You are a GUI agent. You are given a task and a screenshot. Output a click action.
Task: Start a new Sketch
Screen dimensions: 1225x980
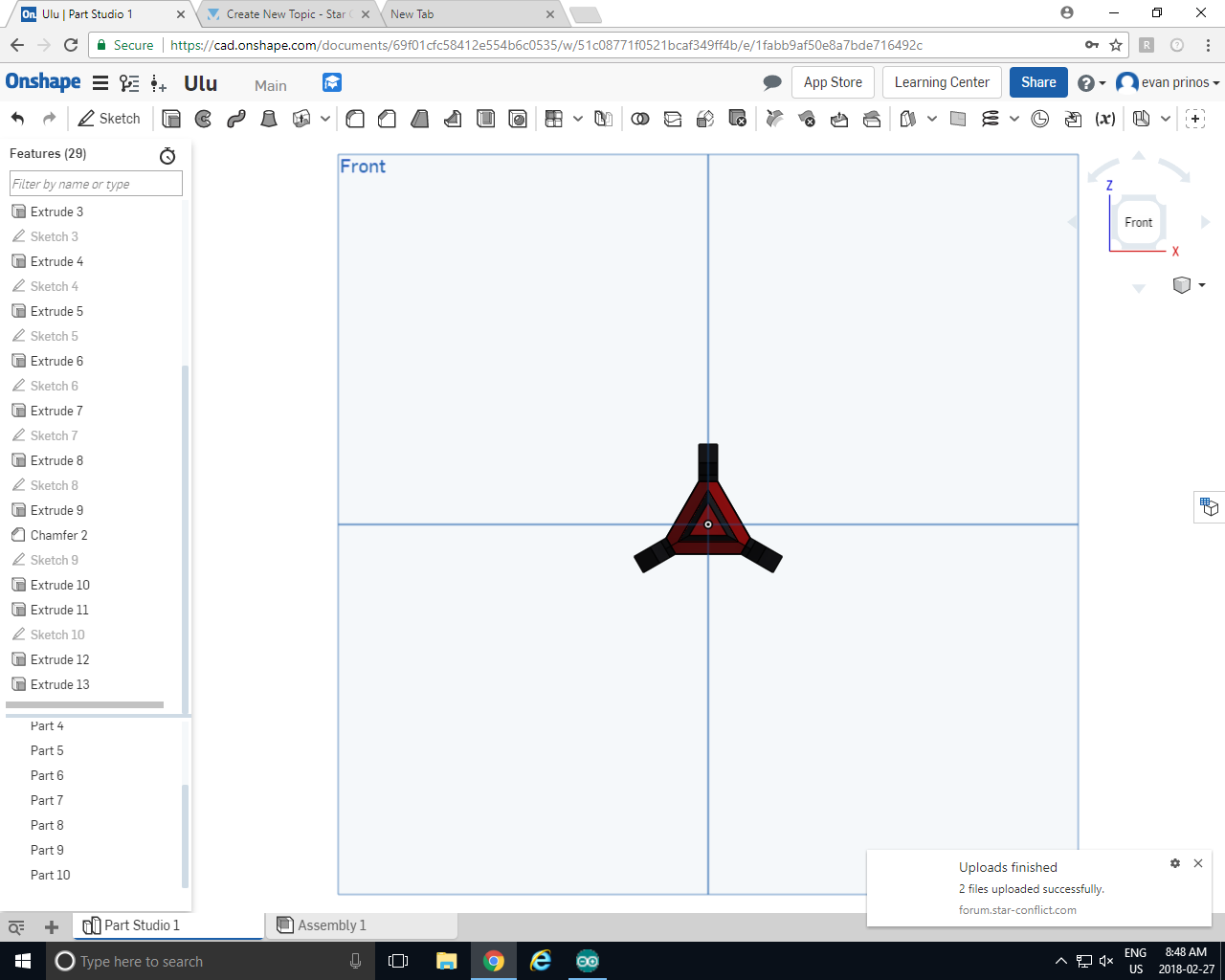click(x=108, y=118)
